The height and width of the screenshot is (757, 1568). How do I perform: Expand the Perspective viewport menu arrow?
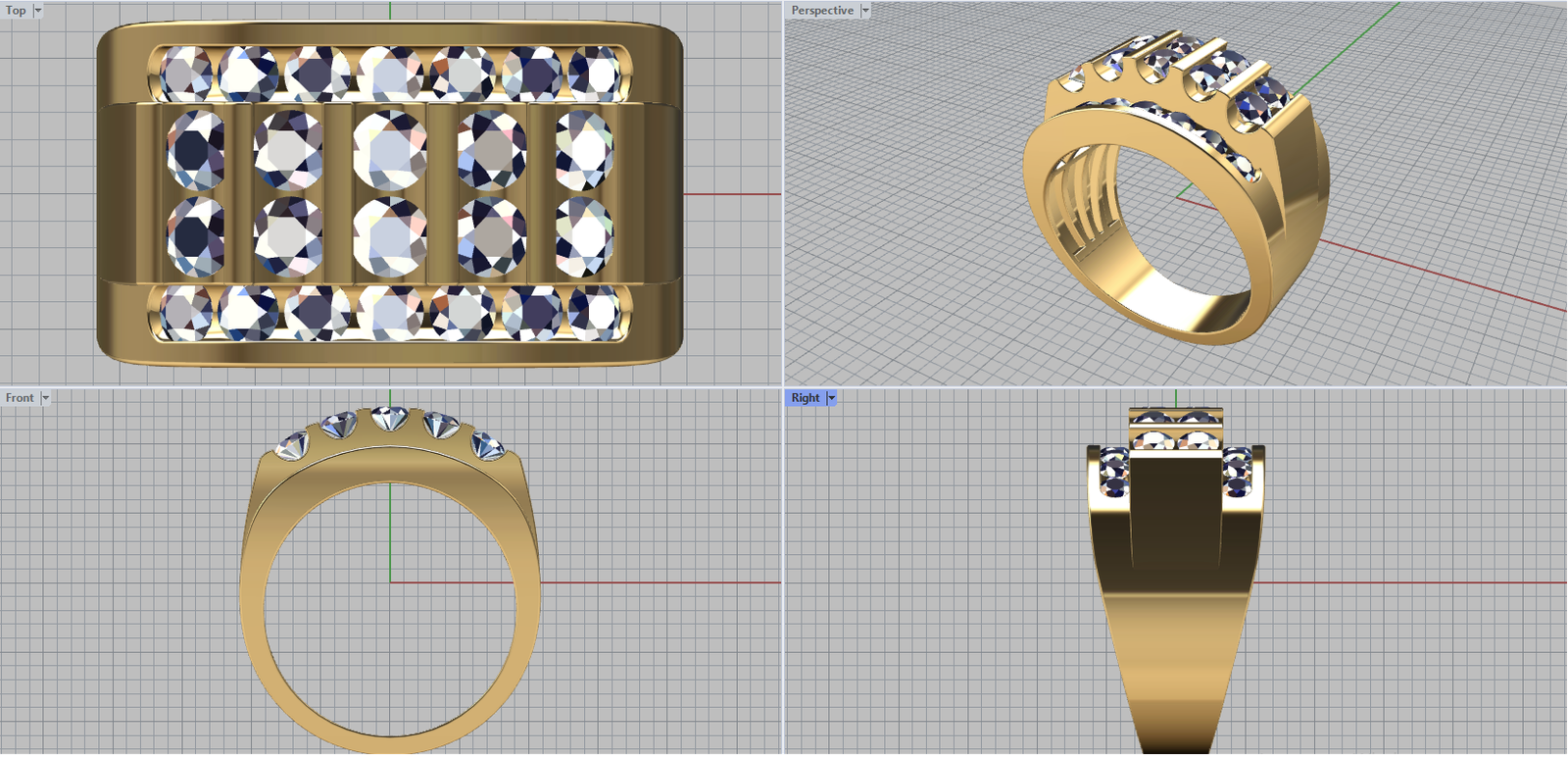(x=864, y=11)
